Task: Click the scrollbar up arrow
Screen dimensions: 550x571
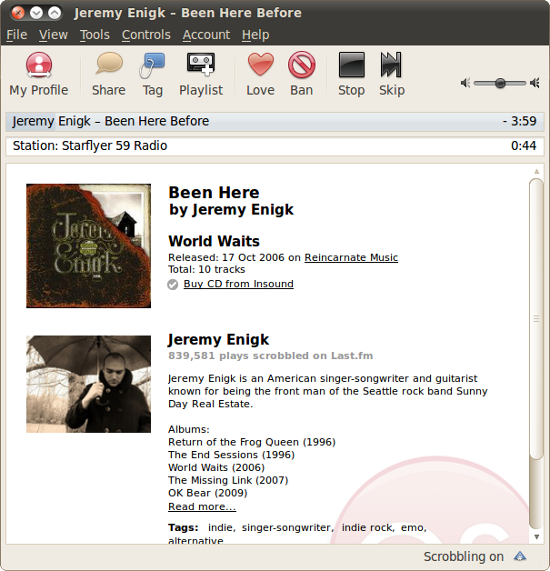Action: point(536,171)
